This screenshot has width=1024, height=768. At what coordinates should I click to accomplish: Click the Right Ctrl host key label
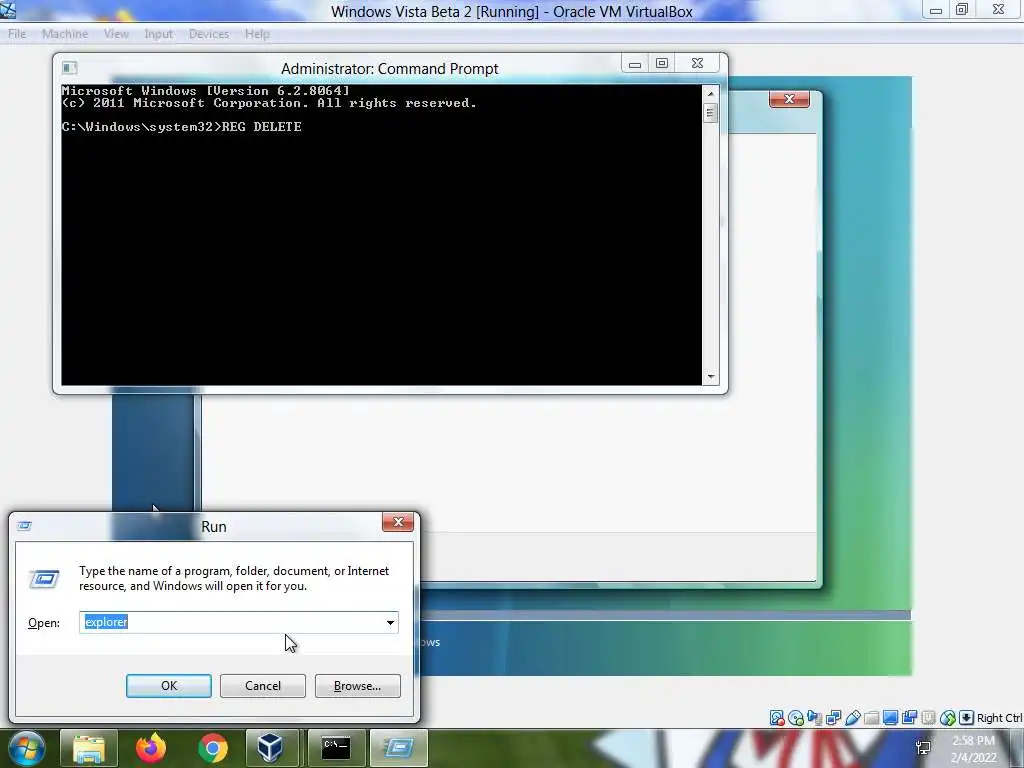click(x=999, y=718)
